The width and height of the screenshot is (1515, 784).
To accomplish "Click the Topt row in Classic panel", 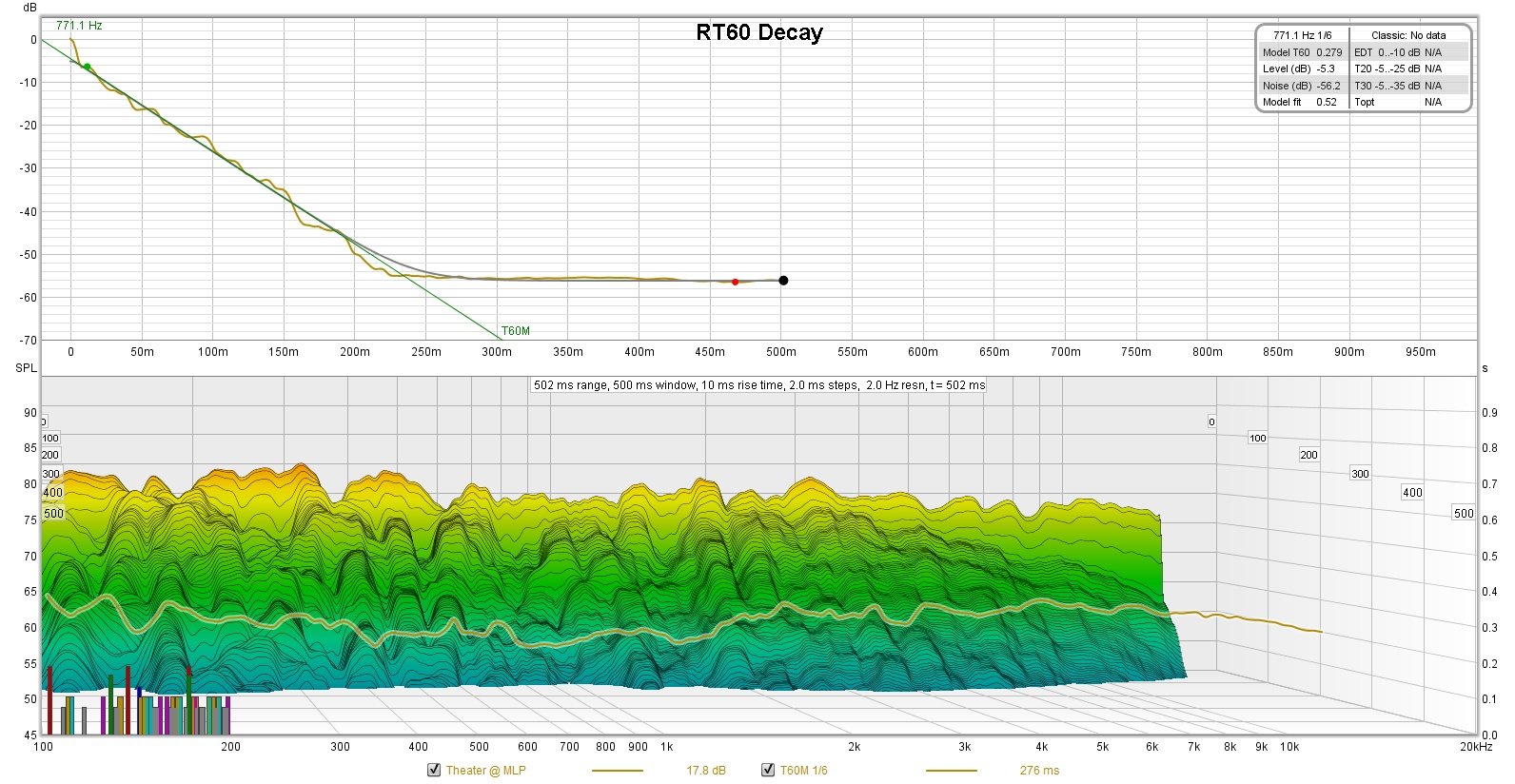I will click(1365, 102).
